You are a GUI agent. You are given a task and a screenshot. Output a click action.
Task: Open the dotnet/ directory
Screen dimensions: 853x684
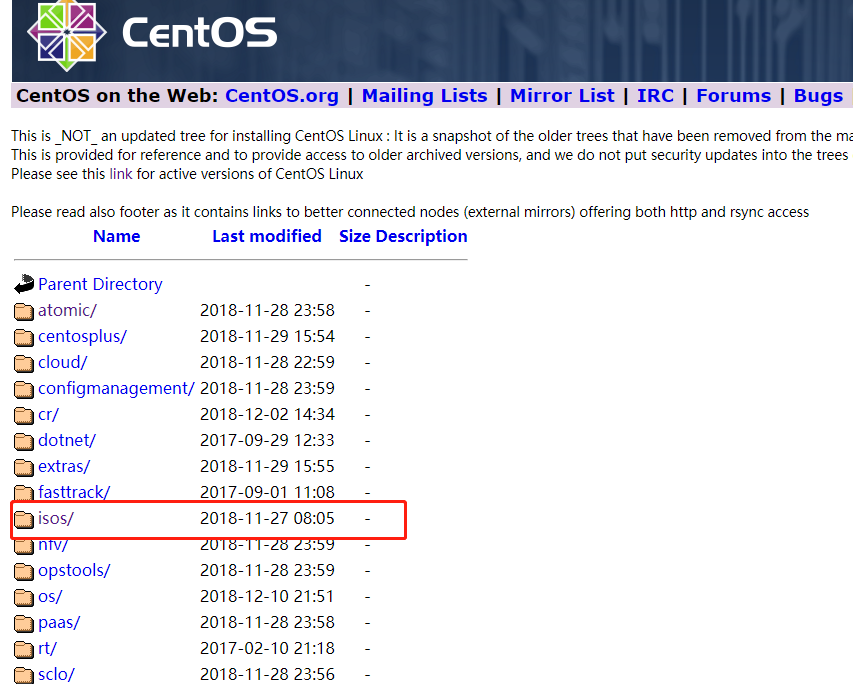(67, 440)
